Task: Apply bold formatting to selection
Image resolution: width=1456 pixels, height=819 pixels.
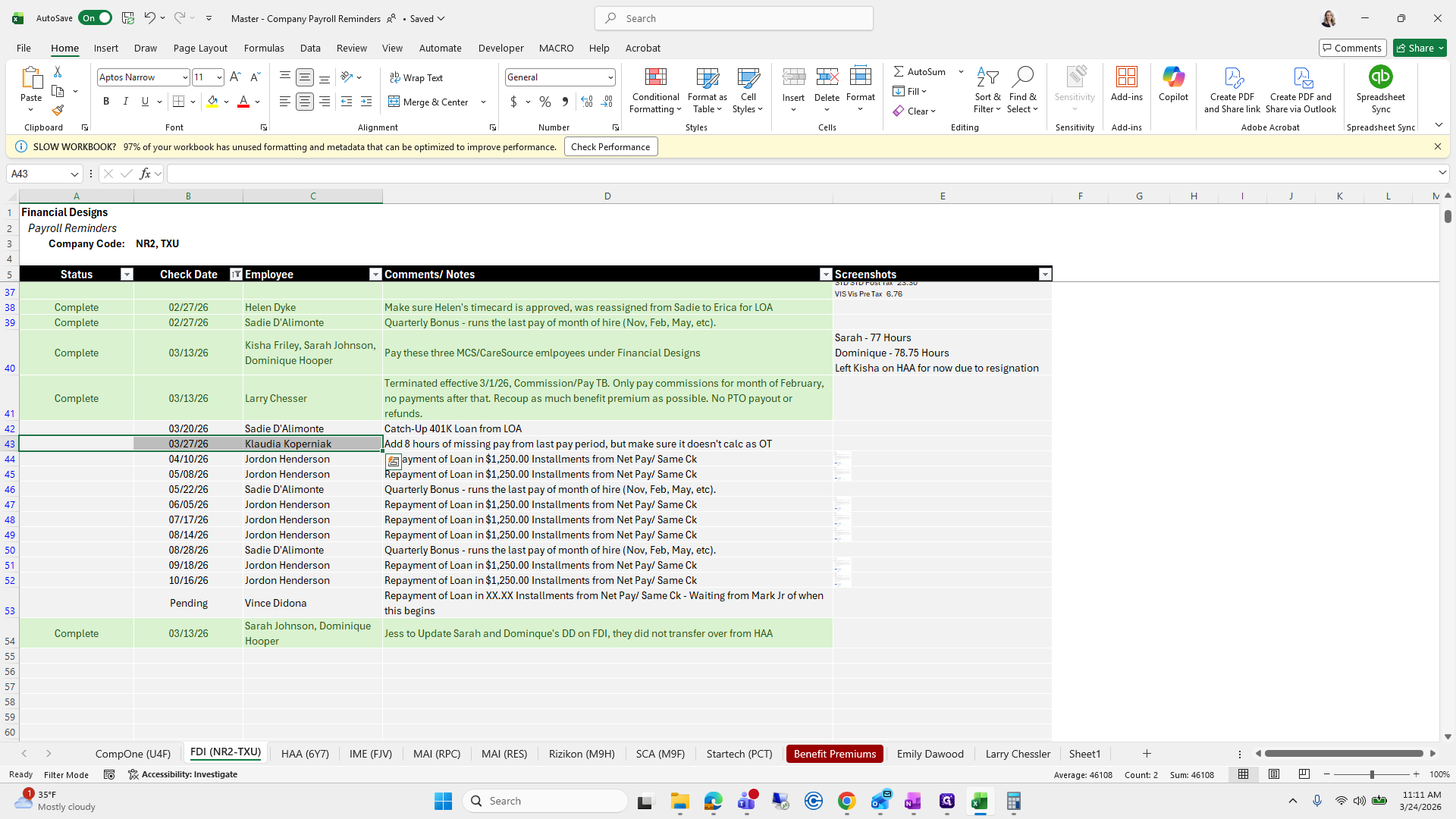Action: (106, 102)
